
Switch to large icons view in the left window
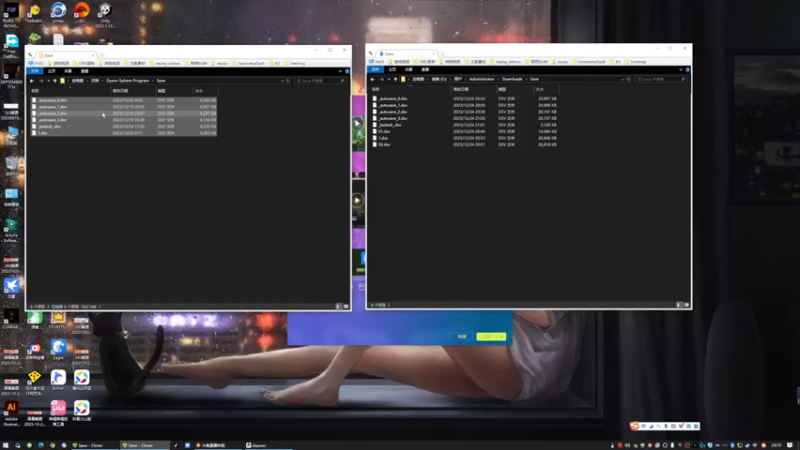tap(346, 307)
